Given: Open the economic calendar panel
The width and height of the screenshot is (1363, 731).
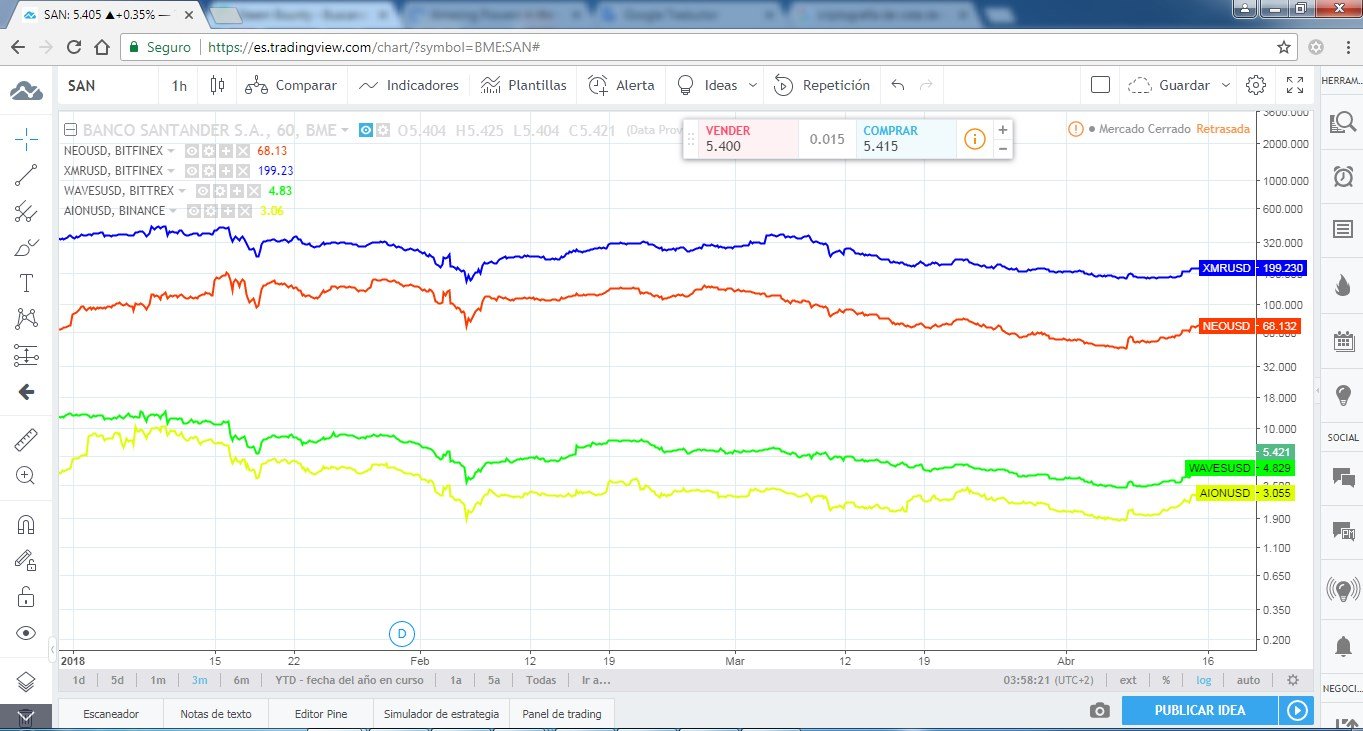Looking at the screenshot, I should (x=1342, y=341).
